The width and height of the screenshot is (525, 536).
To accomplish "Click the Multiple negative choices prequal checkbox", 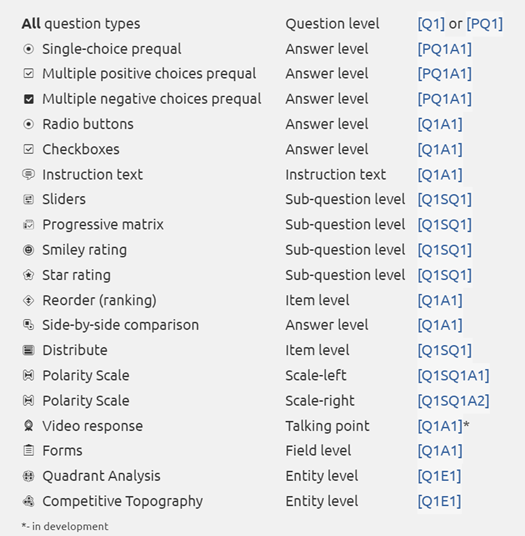I will tap(29, 99).
